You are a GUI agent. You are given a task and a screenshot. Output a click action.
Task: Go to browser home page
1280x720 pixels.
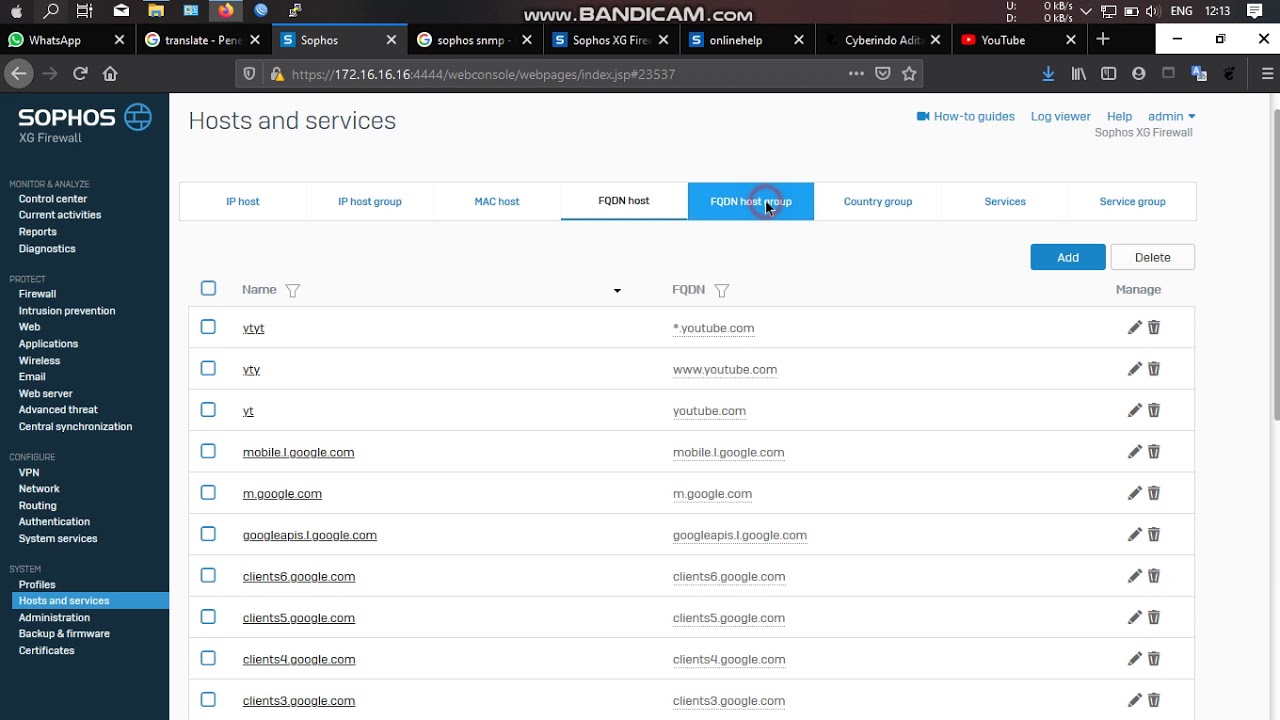[110, 73]
